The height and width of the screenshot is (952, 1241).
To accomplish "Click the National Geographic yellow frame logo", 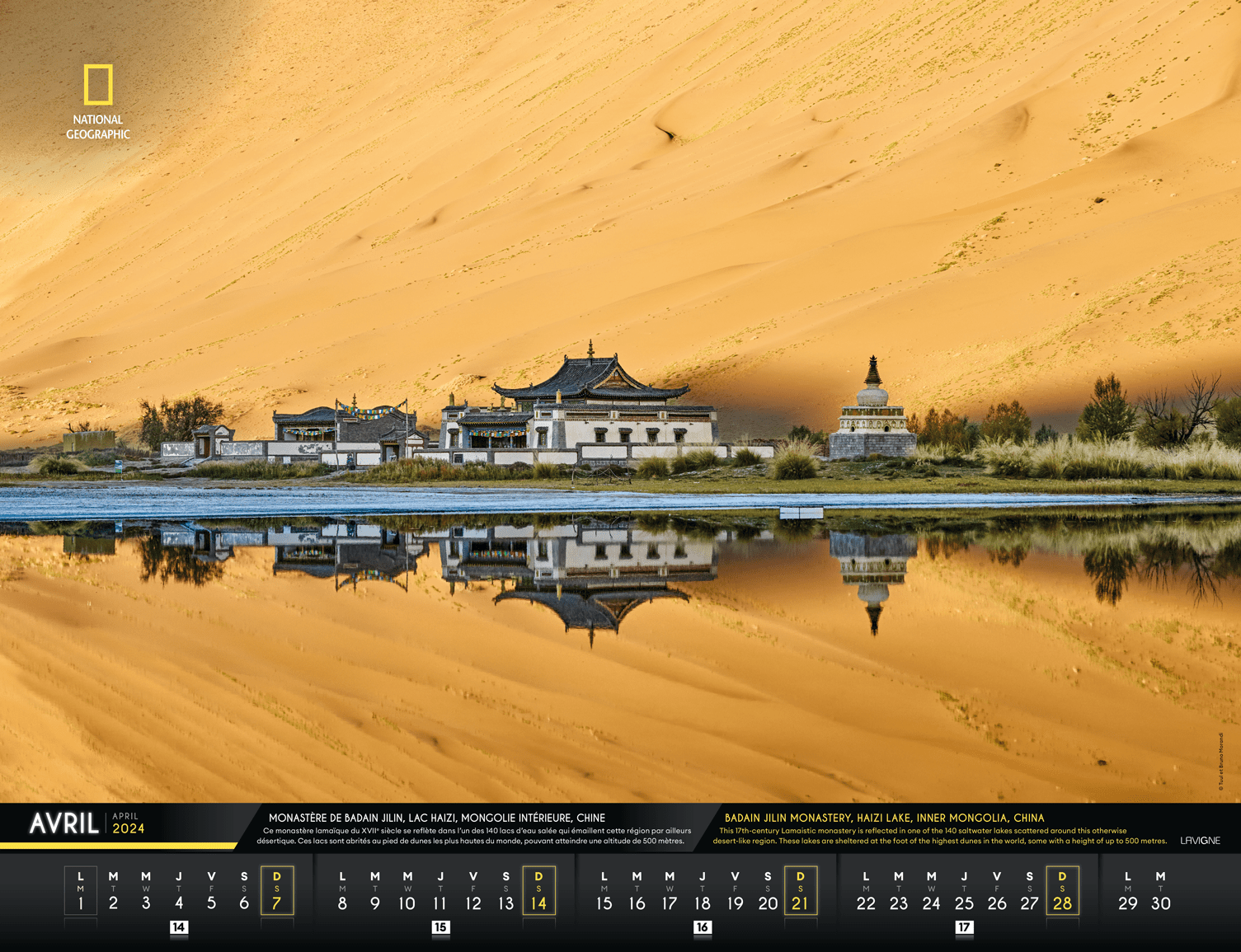I will pos(98,85).
